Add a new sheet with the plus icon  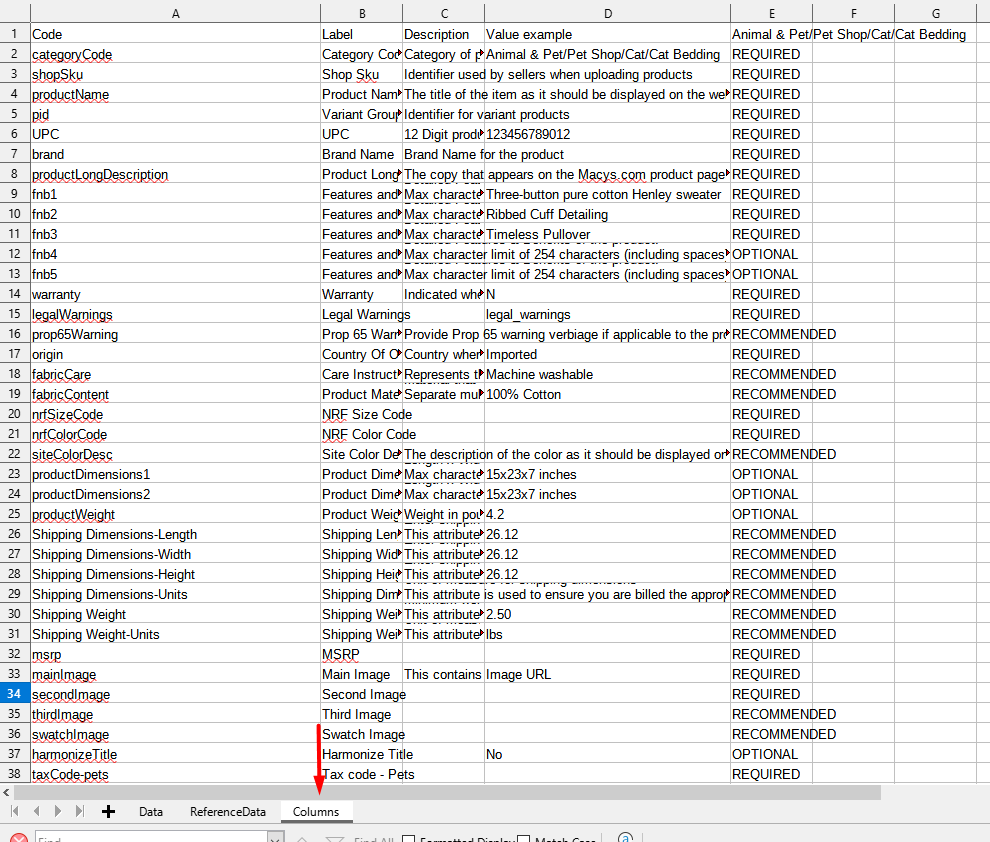pyautogui.click(x=109, y=811)
